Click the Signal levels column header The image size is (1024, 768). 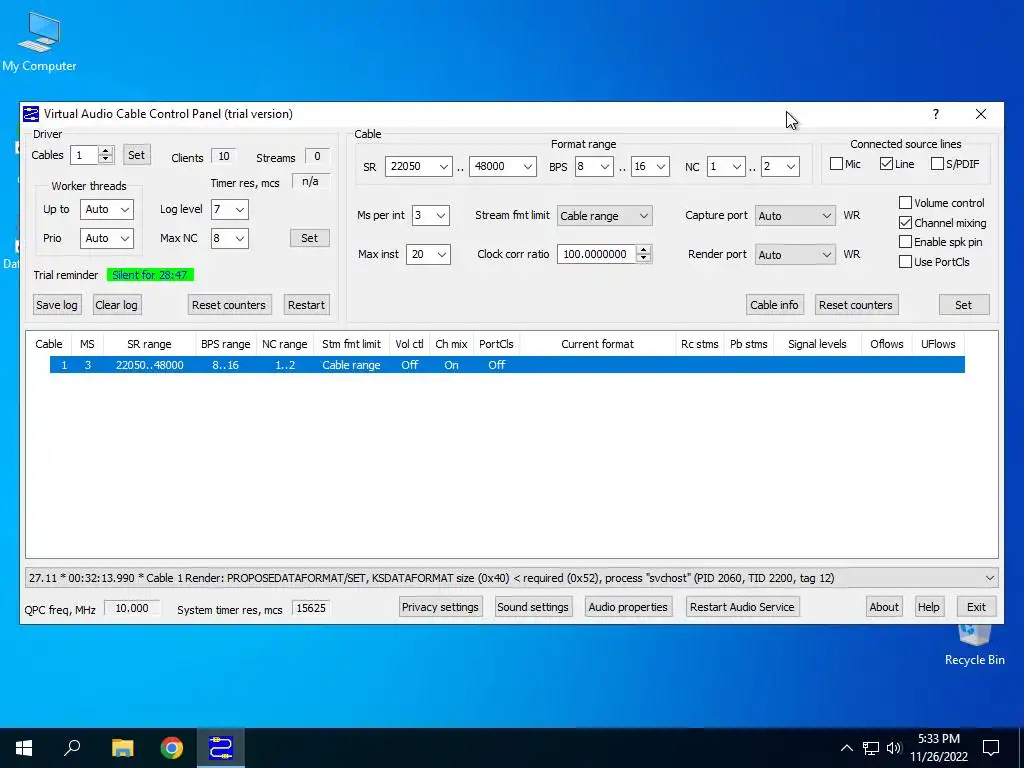[817, 344]
